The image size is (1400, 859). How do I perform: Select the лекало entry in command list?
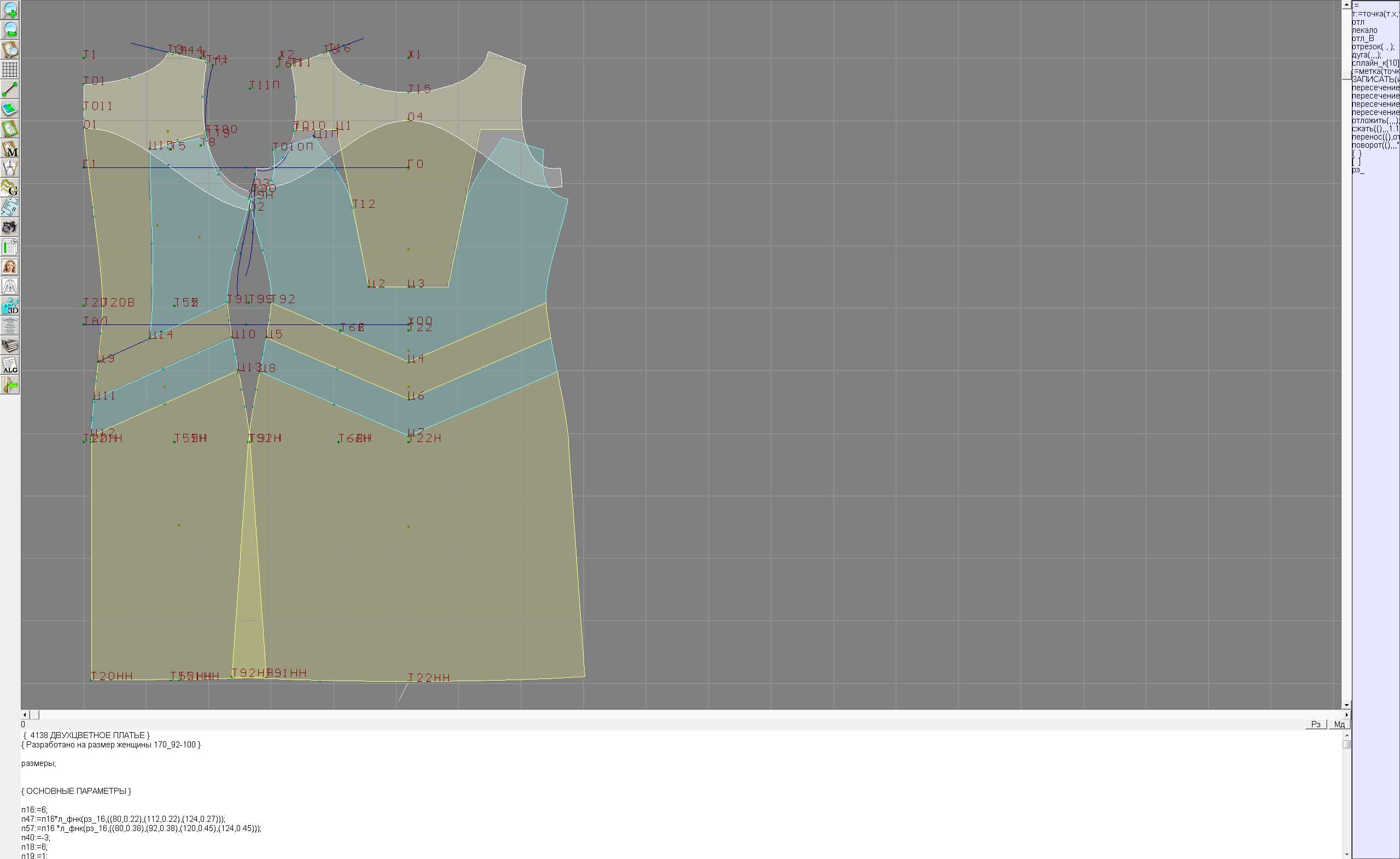tap(1364, 30)
